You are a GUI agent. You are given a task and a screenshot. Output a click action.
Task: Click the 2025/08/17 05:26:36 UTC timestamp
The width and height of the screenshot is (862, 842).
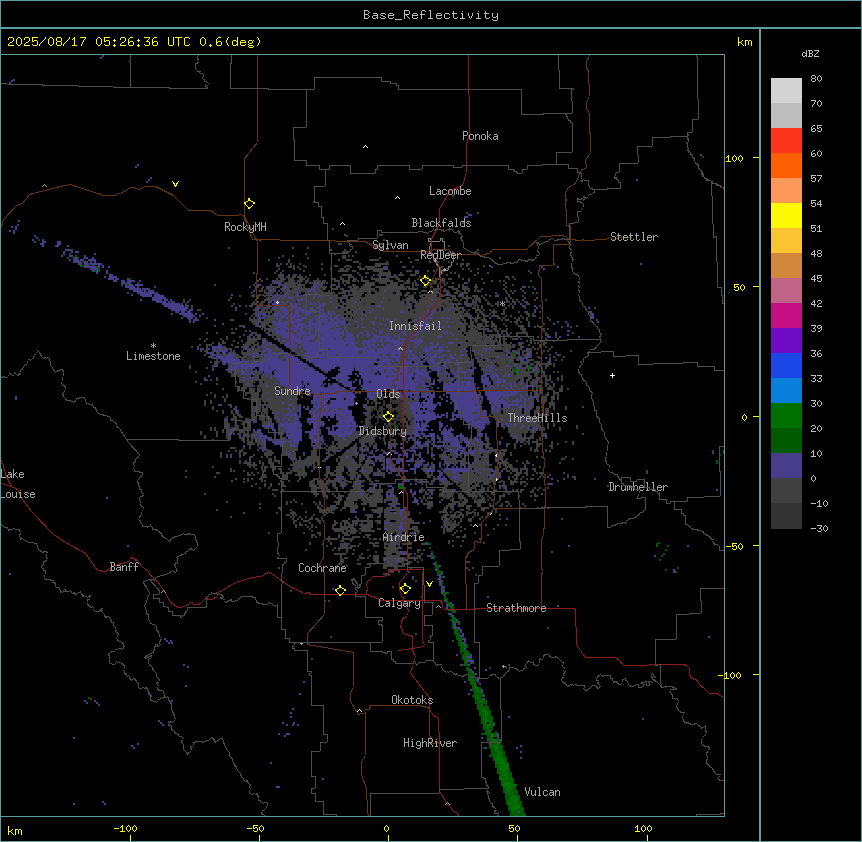(99, 42)
